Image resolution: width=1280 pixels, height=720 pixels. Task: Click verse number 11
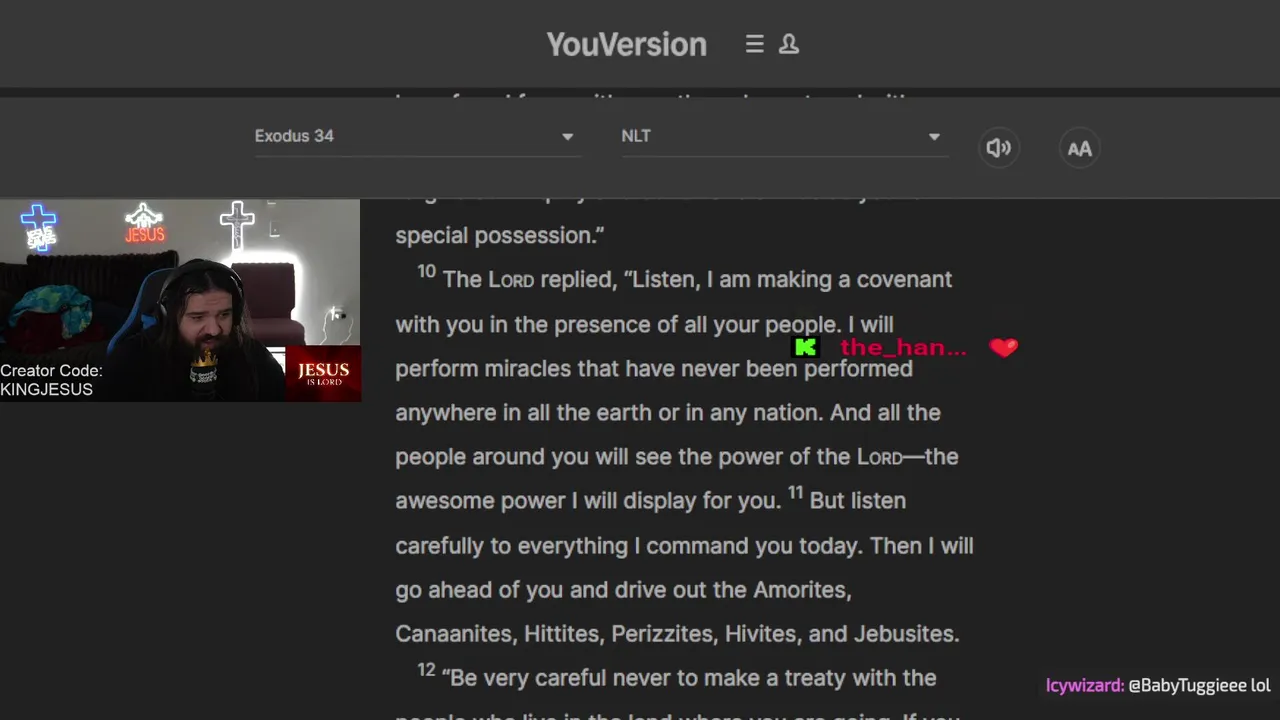[795, 492]
